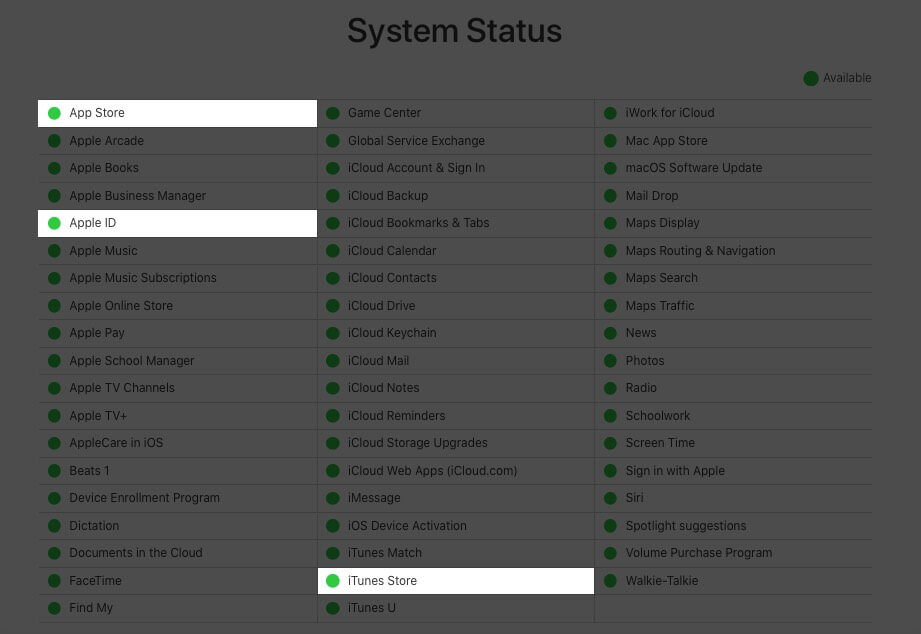The height and width of the screenshot is (634, 921).
Task: Click the iTunes Match text
Action: tap(385, 553)
